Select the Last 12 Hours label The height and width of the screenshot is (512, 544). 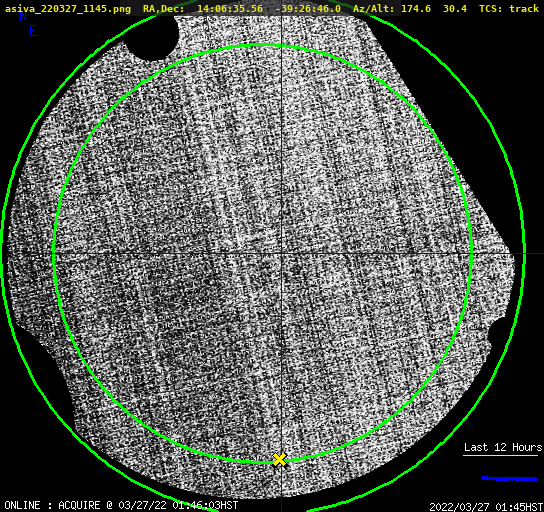[x=503, y=447]
